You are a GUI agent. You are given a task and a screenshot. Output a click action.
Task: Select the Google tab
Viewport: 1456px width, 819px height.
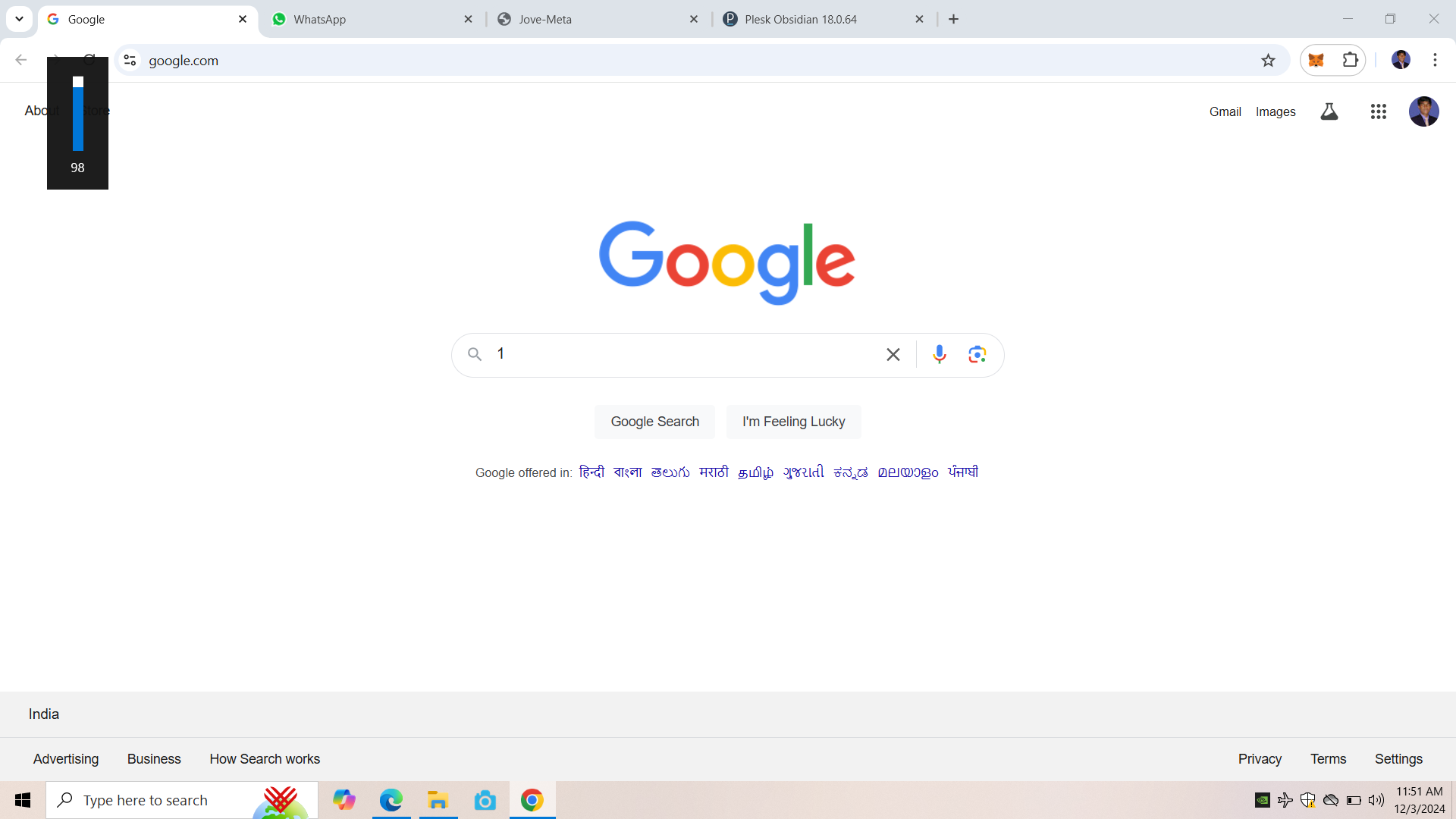click(x=146, y=19)
